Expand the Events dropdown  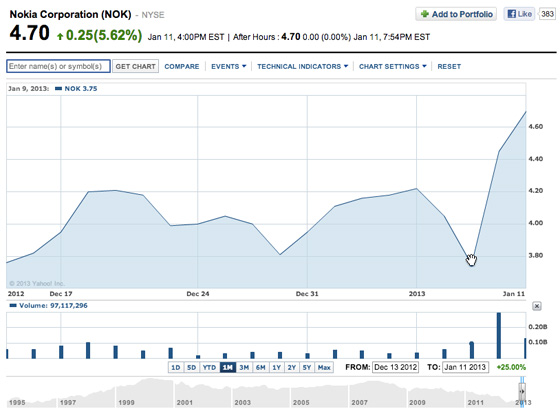[x=229, y=66]
